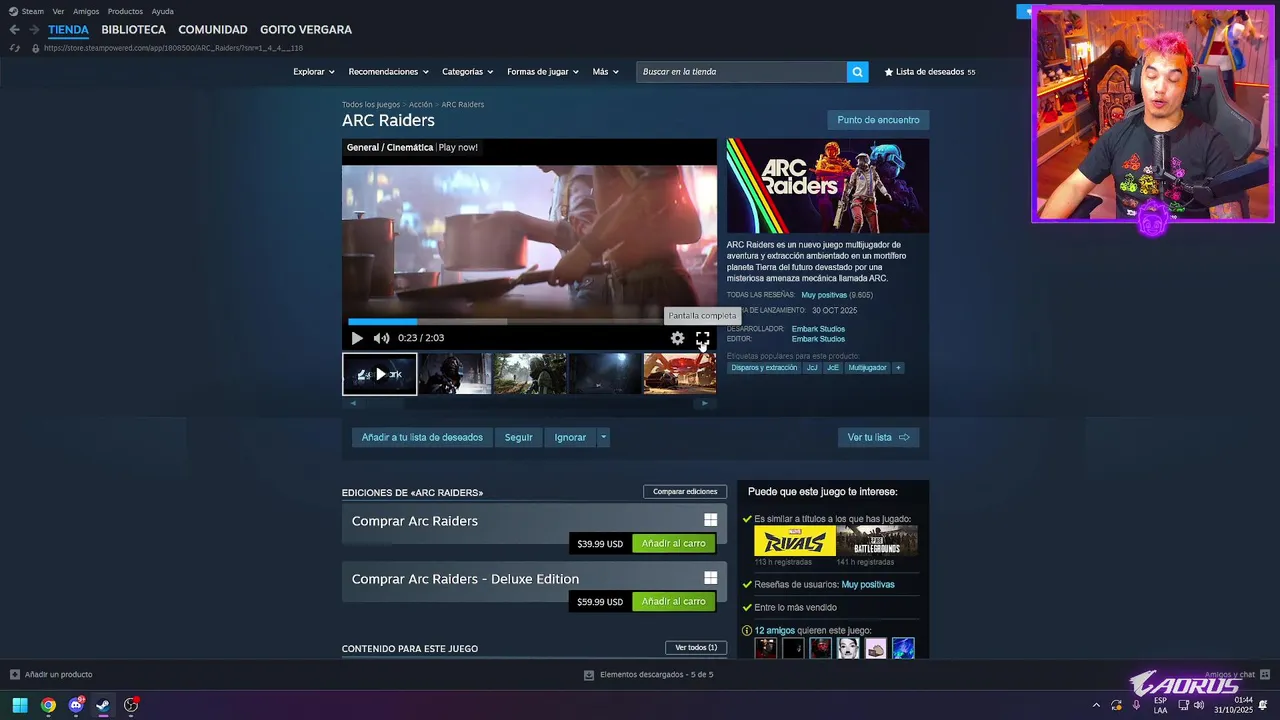Click Windows icon on Deluxe Edition row
Viewport: 1280px width, 720px height.
click(710, 578)
